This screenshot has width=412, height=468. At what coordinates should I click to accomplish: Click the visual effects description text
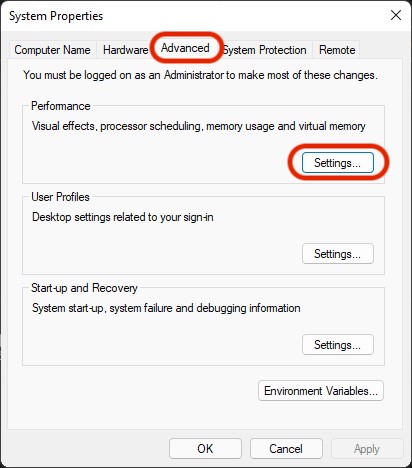(199, 126)
